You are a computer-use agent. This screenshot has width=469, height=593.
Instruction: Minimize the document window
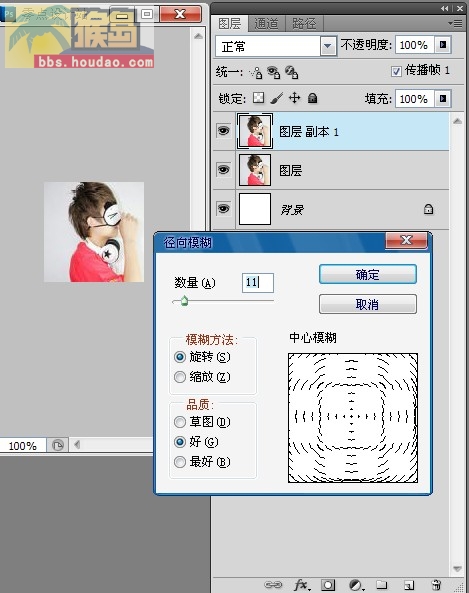pos(122,14)
